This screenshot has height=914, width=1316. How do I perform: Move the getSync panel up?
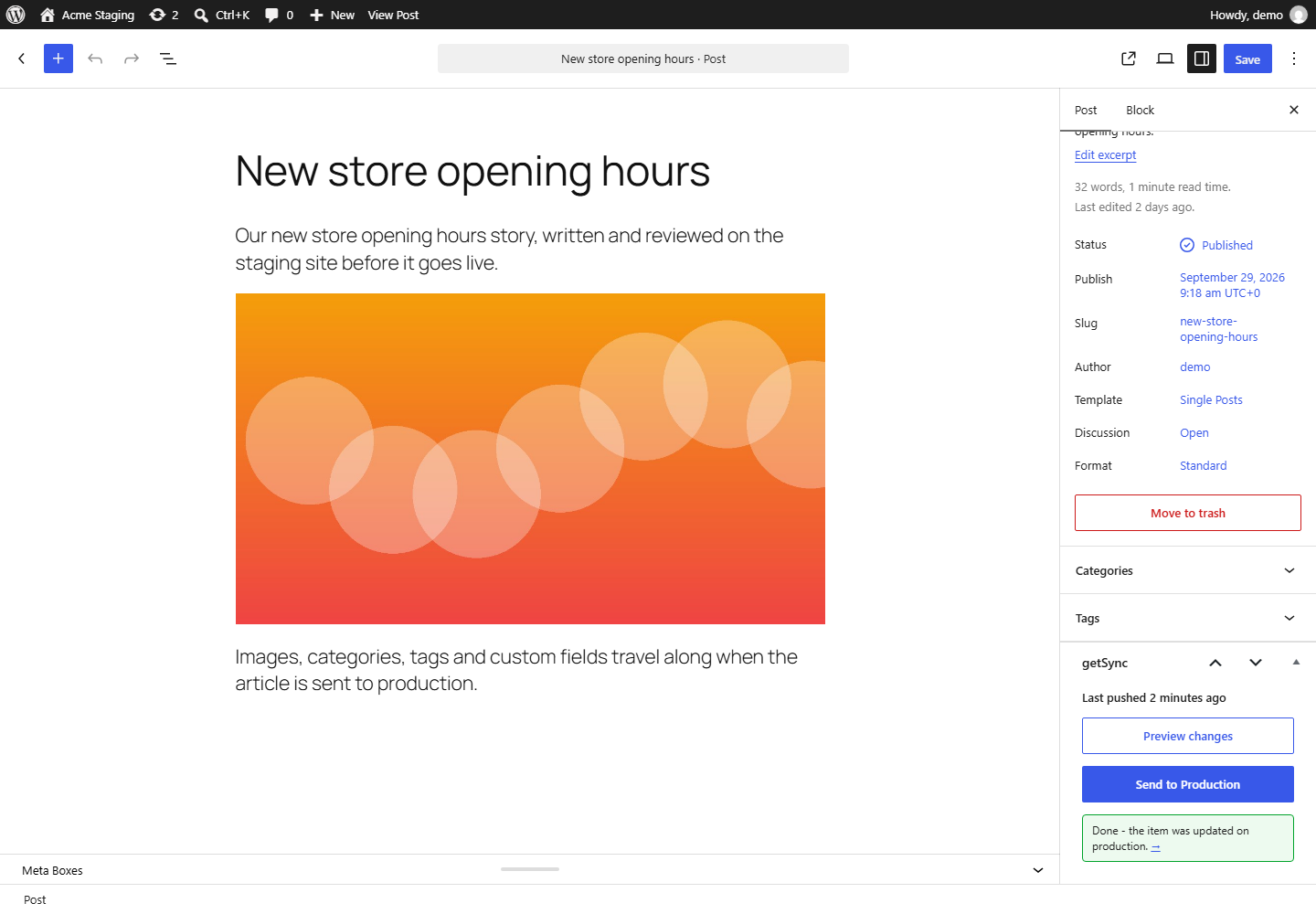coord(1215,663)
